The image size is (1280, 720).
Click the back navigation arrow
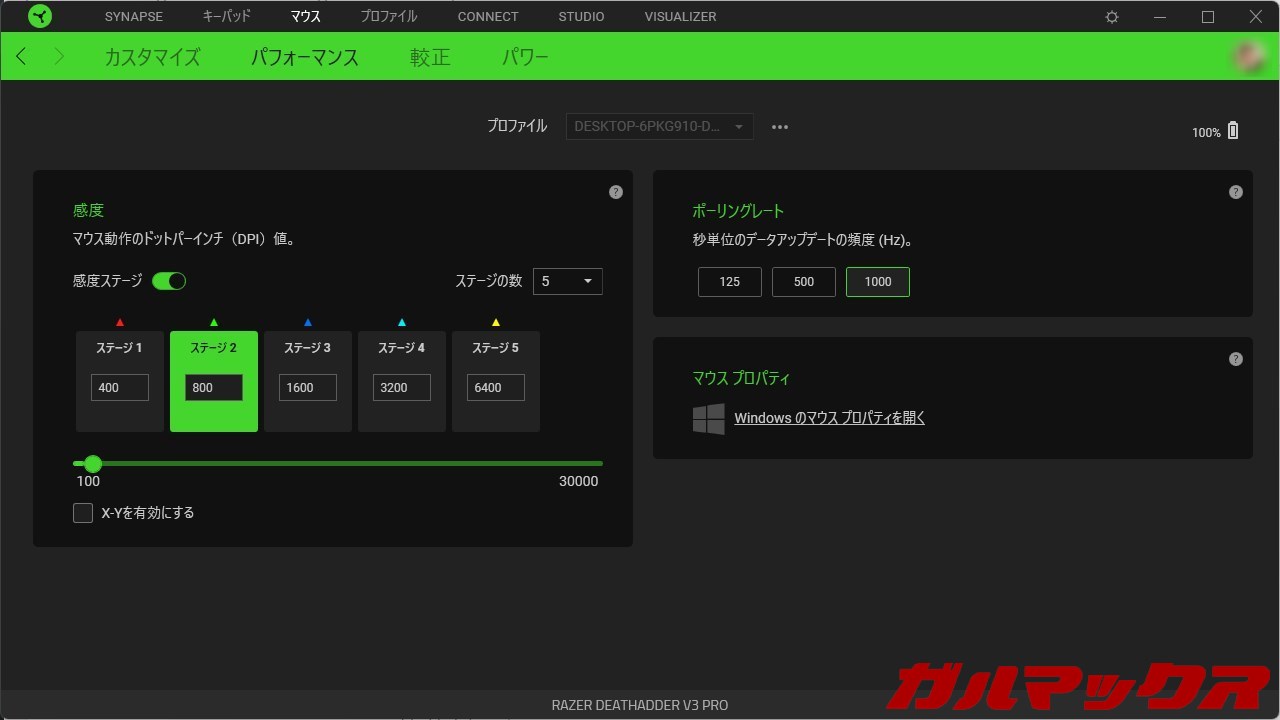(x=21, y=56)
